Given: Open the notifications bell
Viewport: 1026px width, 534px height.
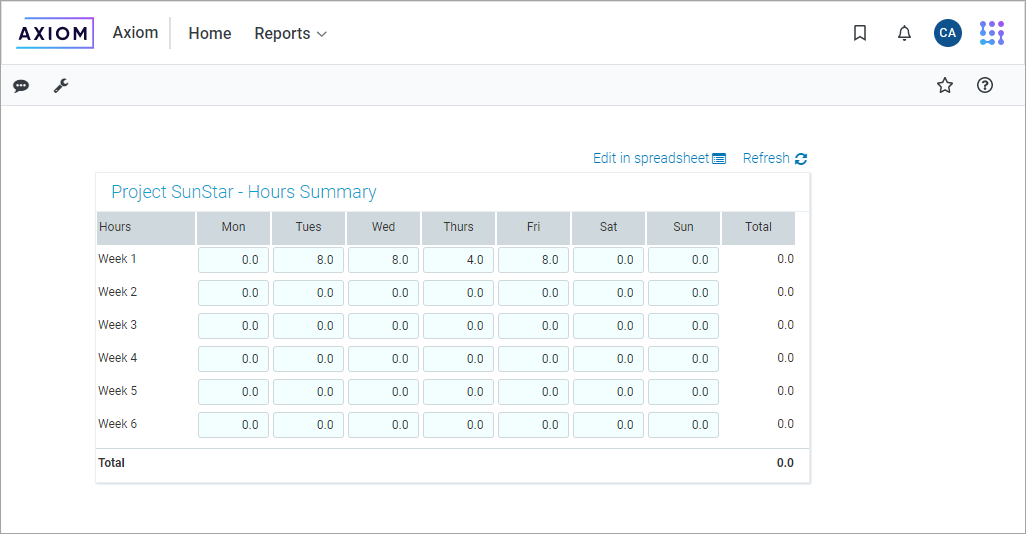Looking at the screenshot, I should (904, 33).
